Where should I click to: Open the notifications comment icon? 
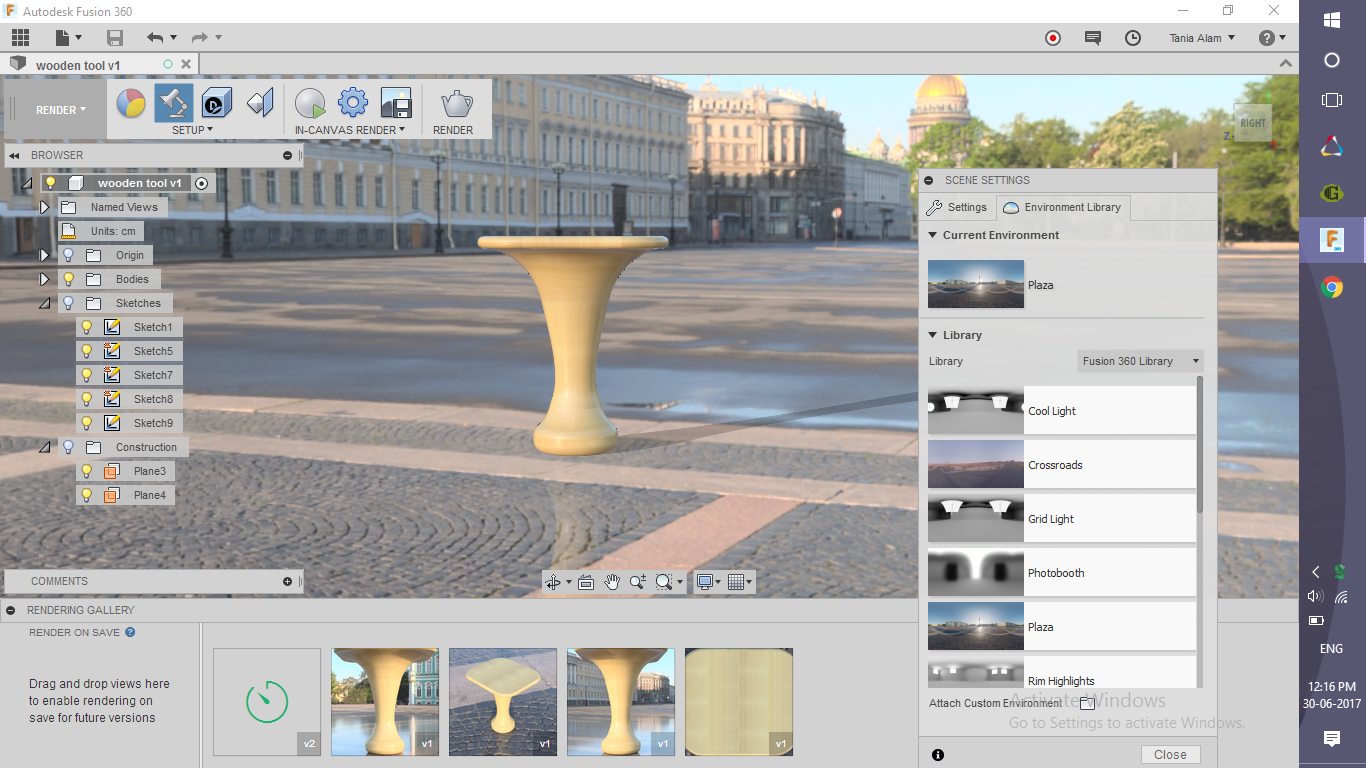click(1093, 38)
